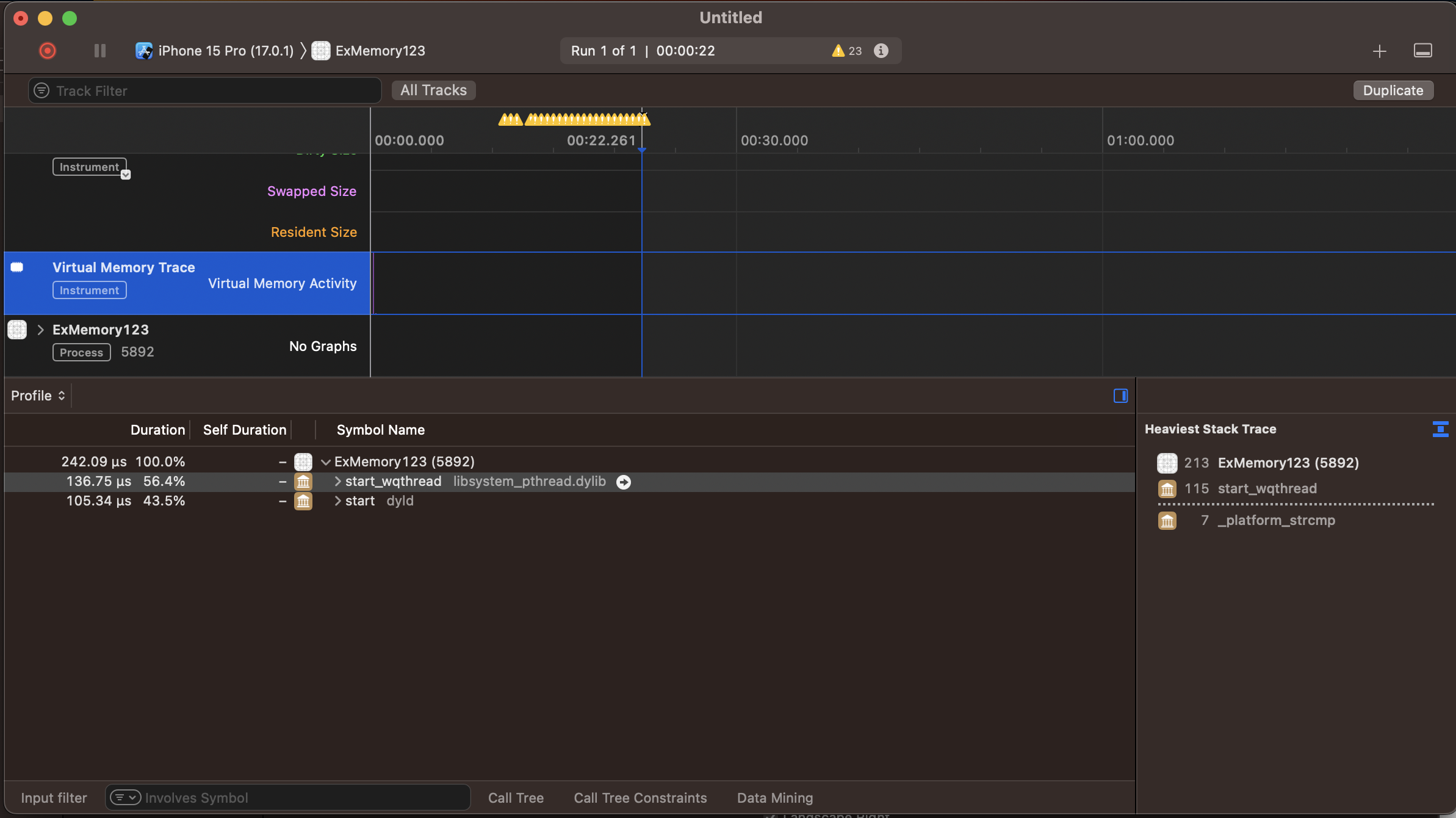Click the Heaviest Stack Trace collapse icon
The height and width of the screenshot is (818, 1456).
1440,429
